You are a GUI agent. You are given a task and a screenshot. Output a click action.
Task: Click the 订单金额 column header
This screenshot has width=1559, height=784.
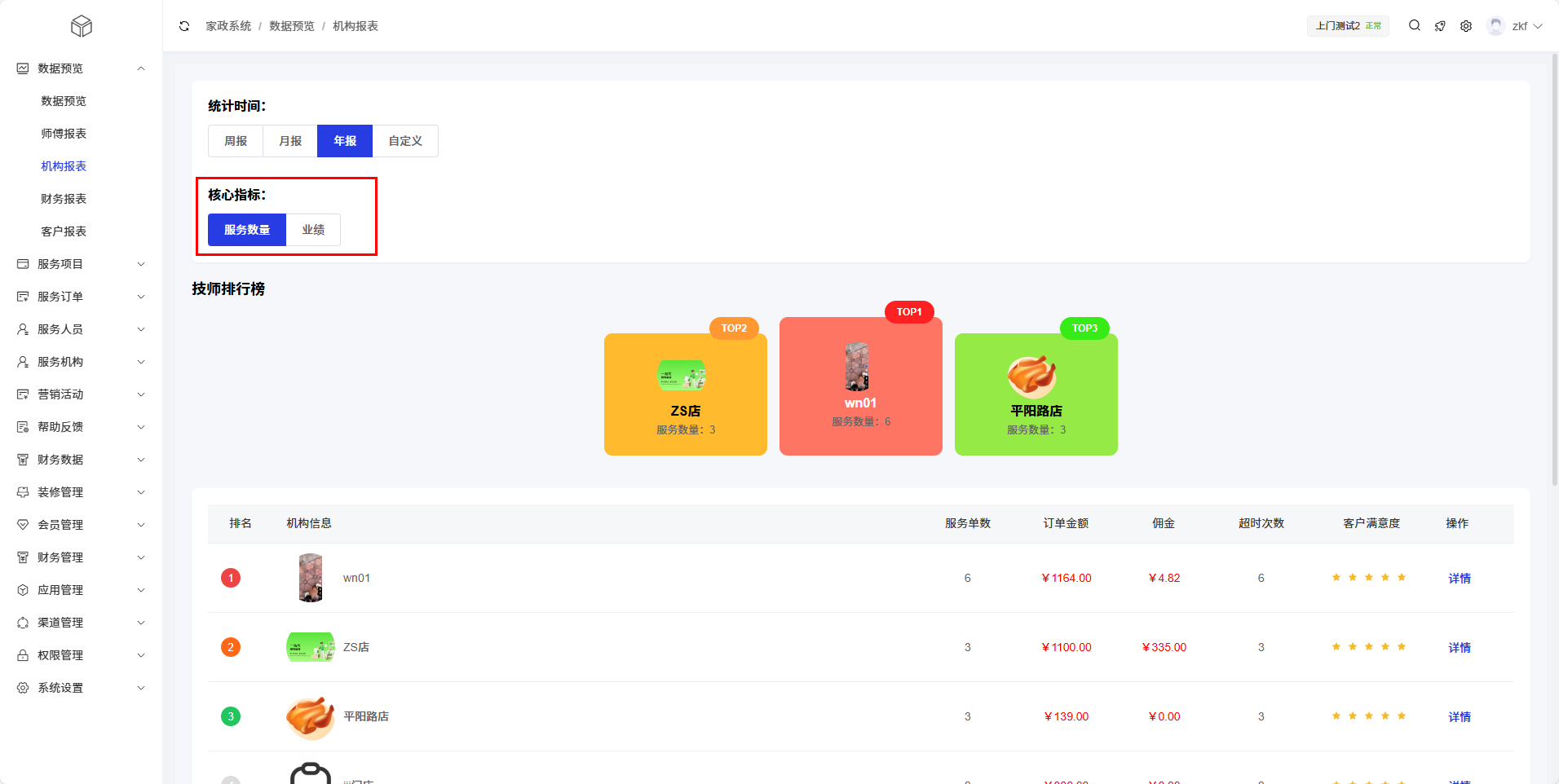point(1066,523)
